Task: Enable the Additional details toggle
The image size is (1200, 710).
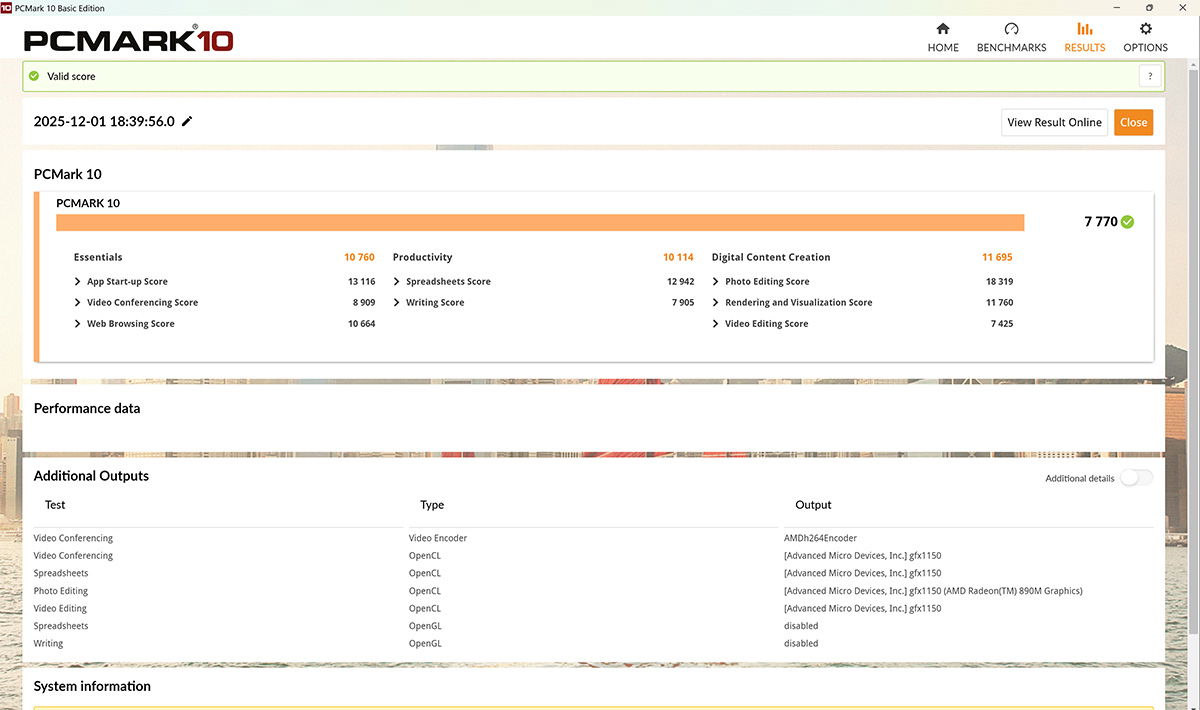Action: (x=1136, y=478)
